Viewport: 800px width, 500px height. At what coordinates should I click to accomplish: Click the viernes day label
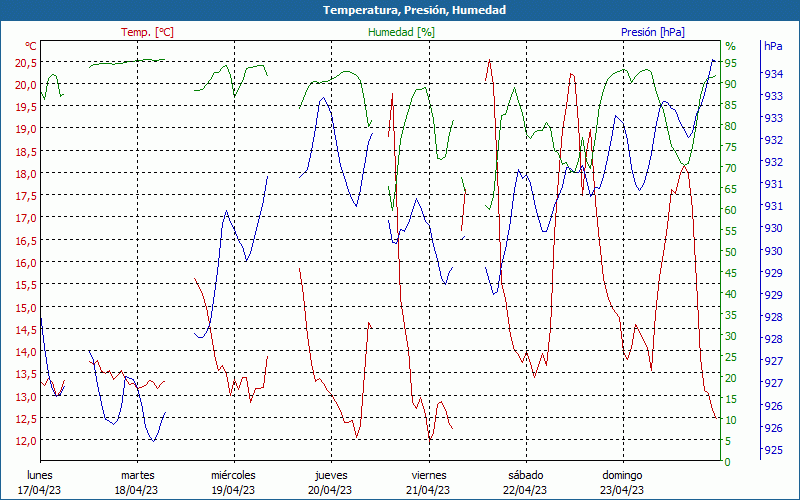tap(429, 476)
